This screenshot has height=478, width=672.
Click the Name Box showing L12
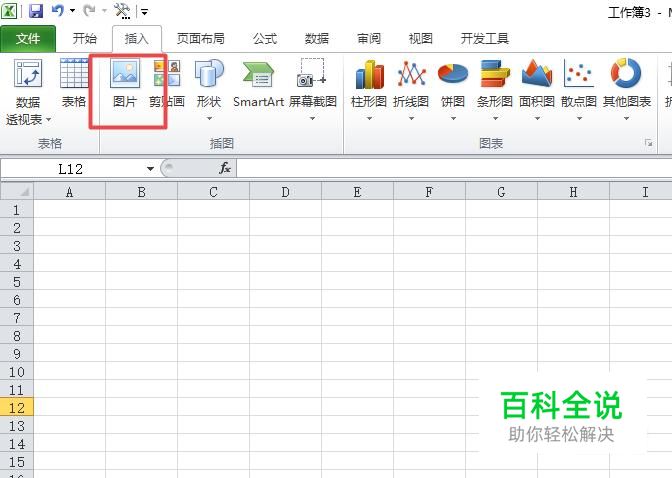tap(71, 169)
